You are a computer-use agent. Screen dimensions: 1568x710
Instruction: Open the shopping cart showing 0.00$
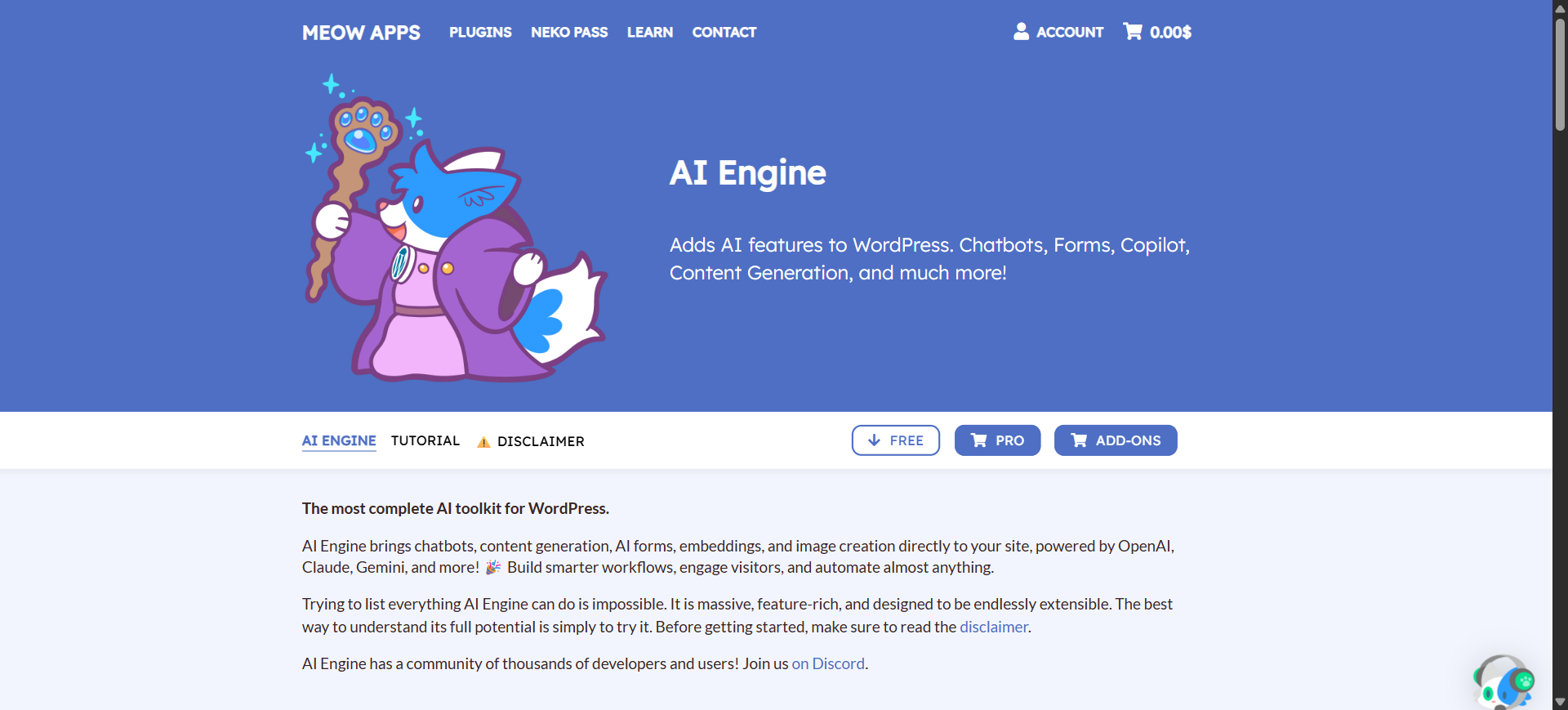click(x=1156, y=32)
